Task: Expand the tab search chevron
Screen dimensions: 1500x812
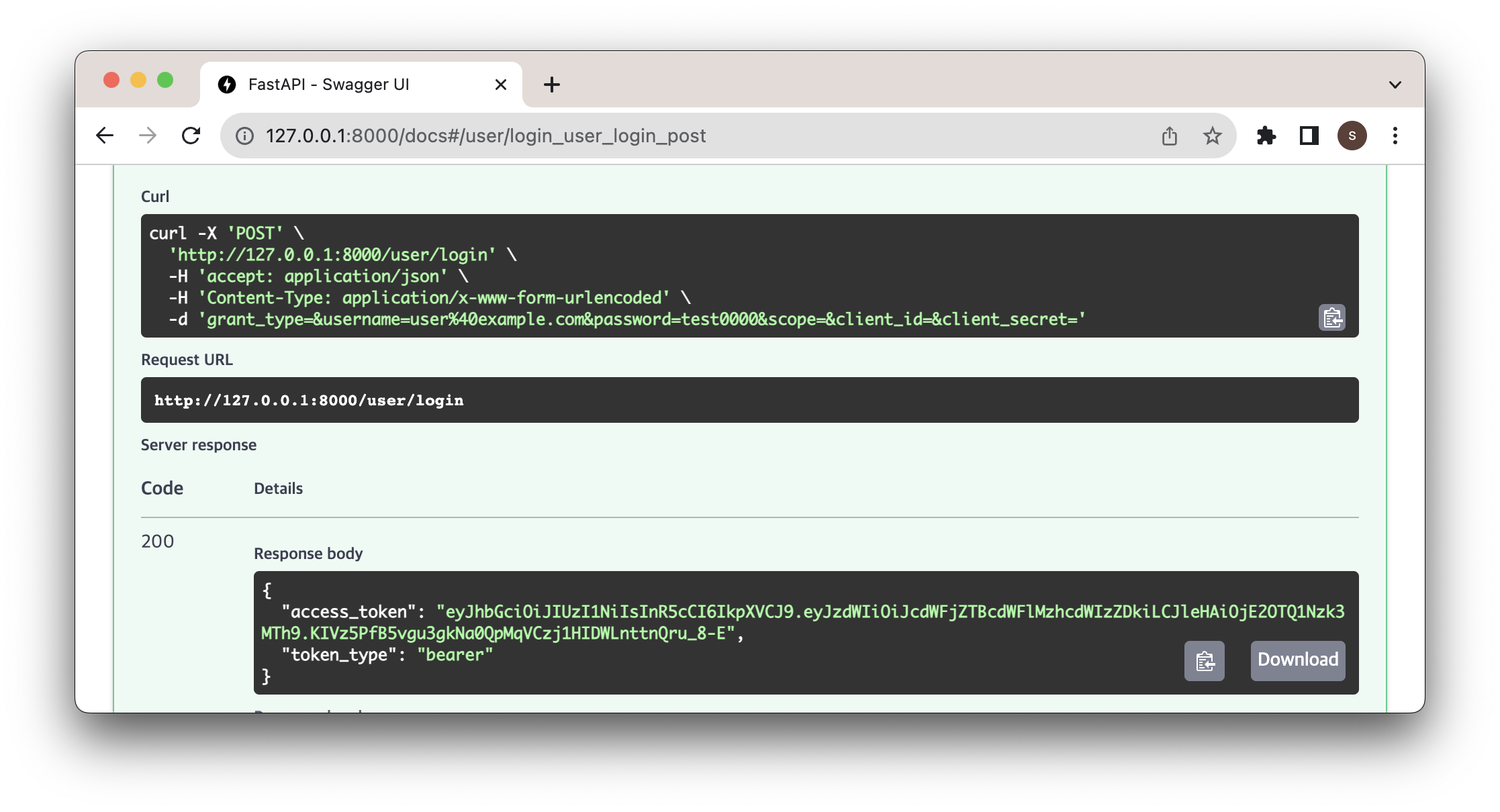Action: [x=1395, y=85]
